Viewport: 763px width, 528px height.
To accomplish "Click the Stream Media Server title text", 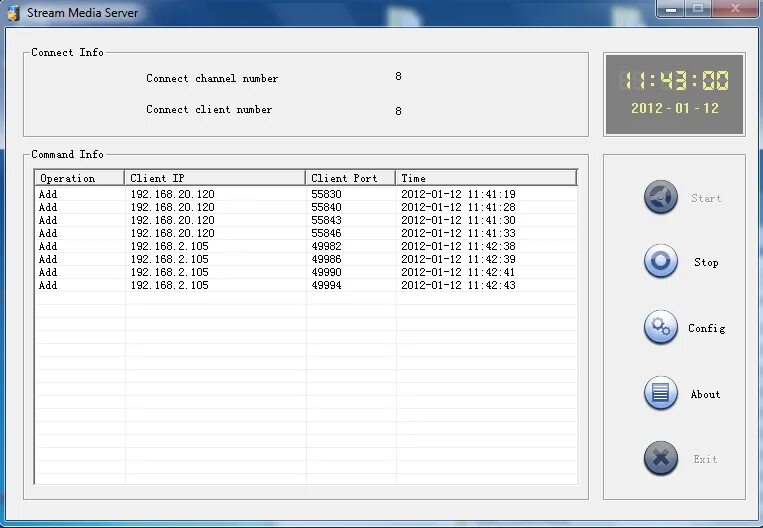I will 82,13.
